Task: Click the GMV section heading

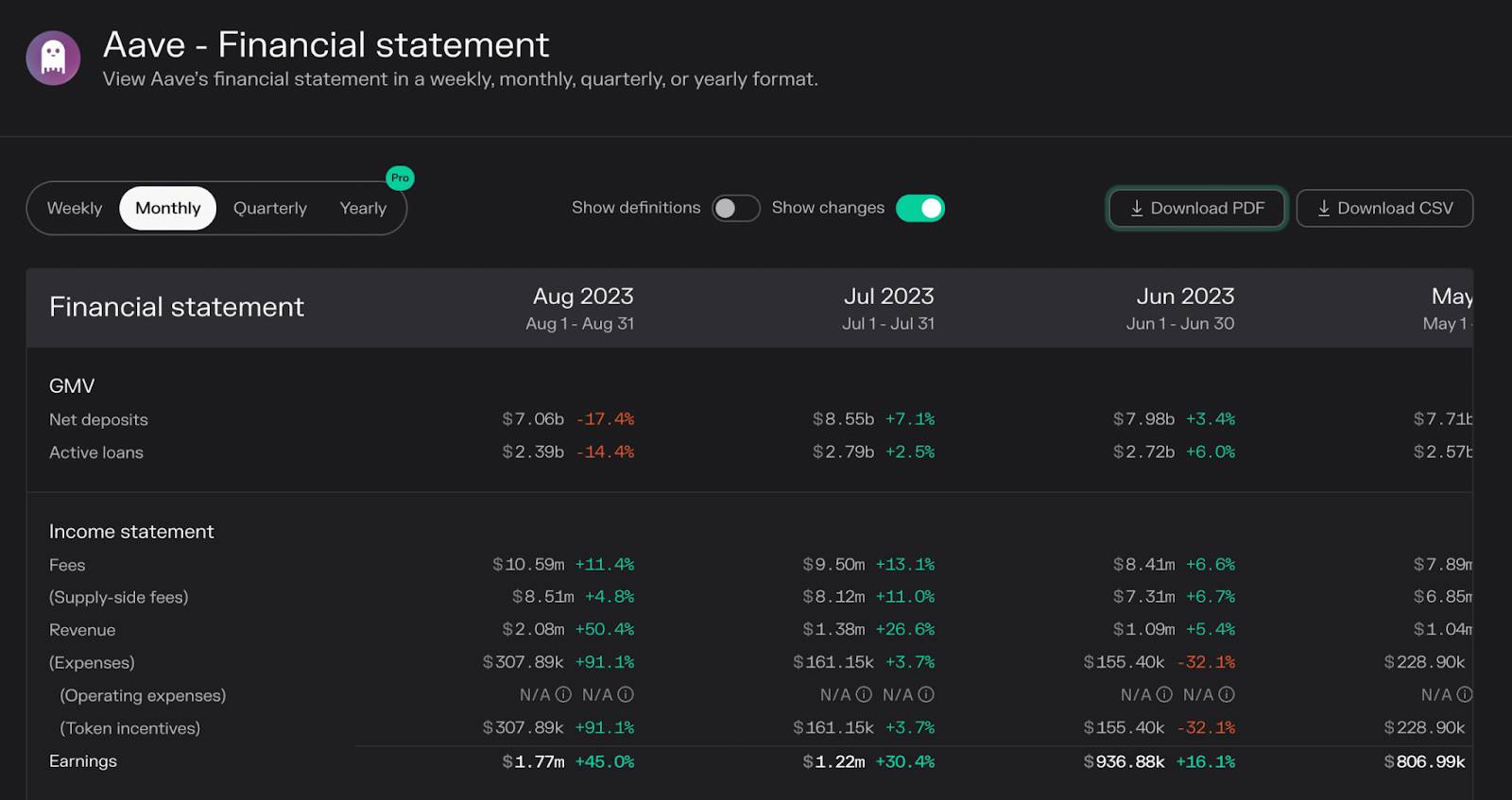Action: [x=72, y=385]
